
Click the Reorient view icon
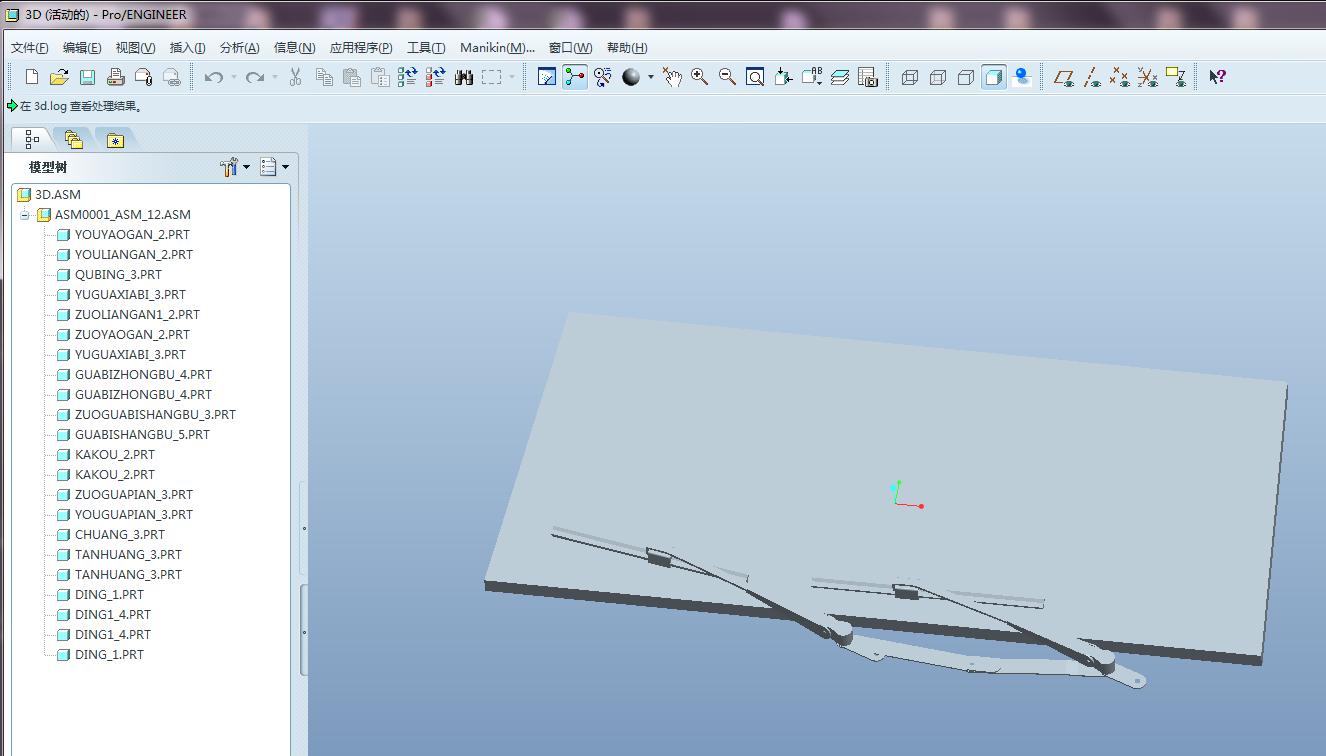783,77
